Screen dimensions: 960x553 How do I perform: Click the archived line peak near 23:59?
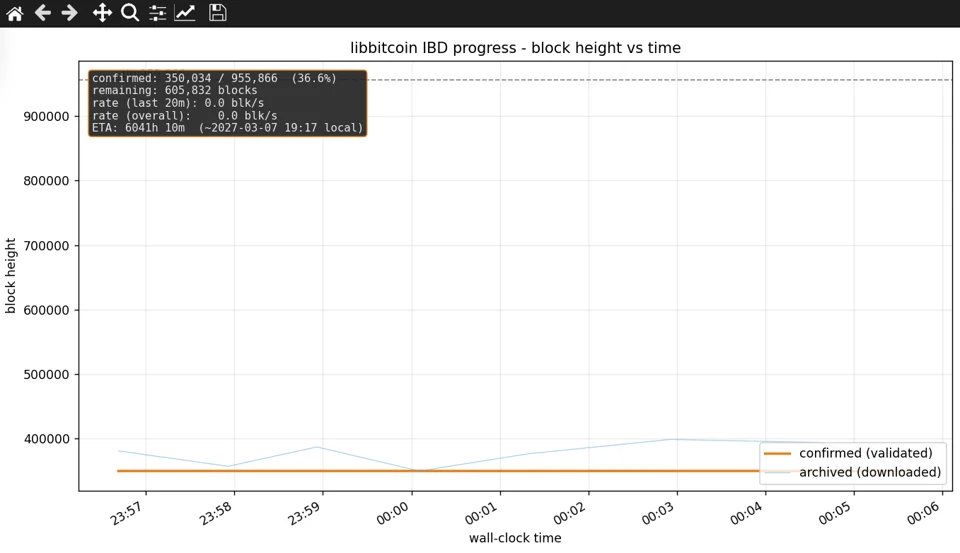[x=317, y=447]
